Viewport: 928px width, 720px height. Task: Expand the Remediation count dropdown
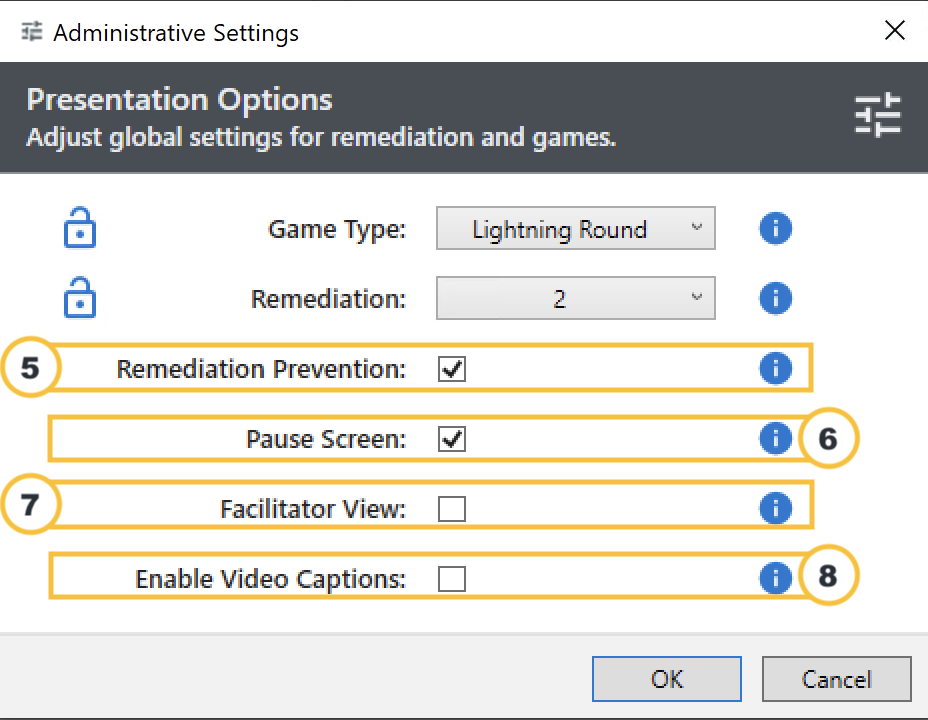[x=575, y=298]
